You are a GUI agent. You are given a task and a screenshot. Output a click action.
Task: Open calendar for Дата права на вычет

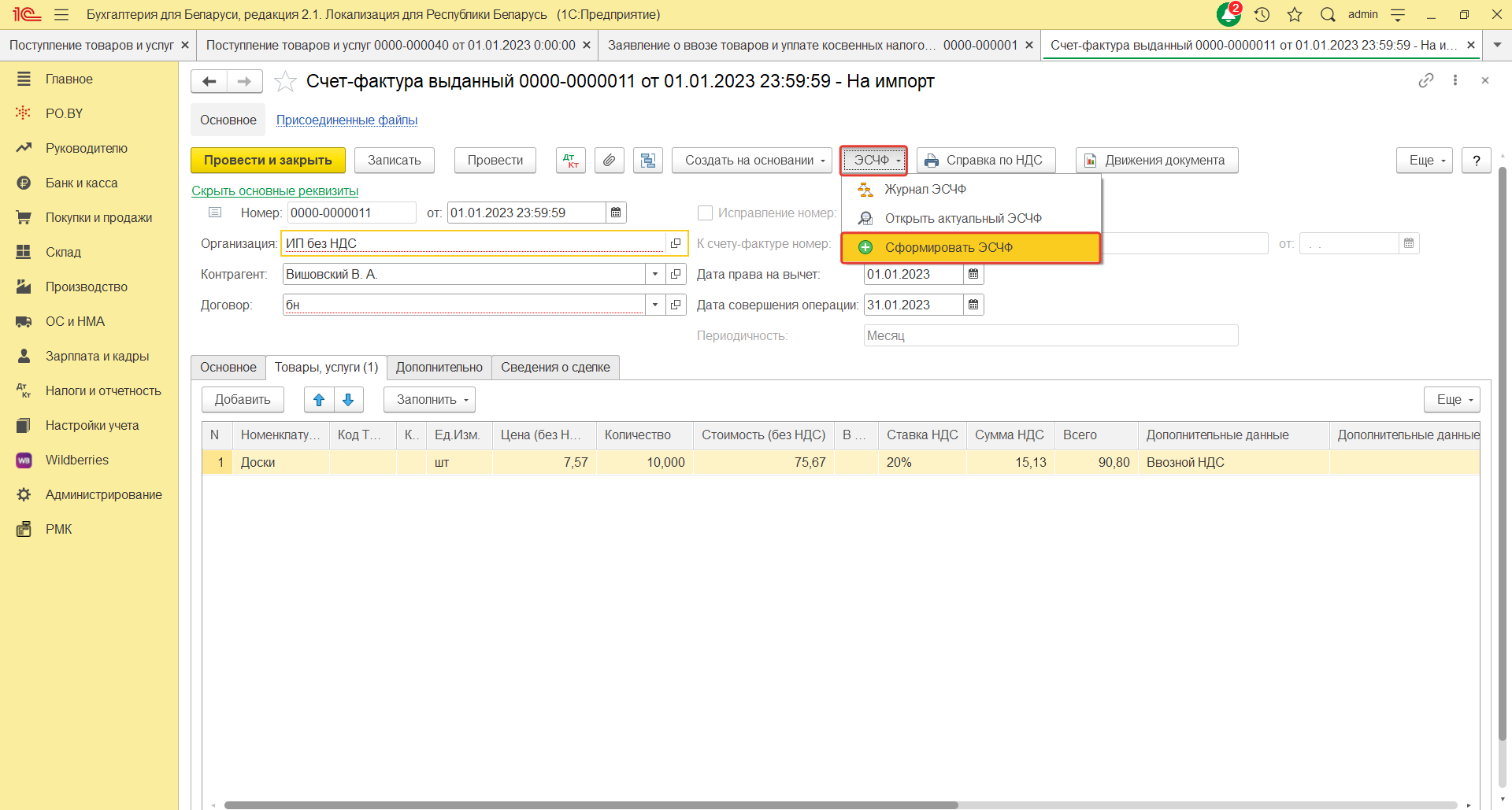point(973,274)
